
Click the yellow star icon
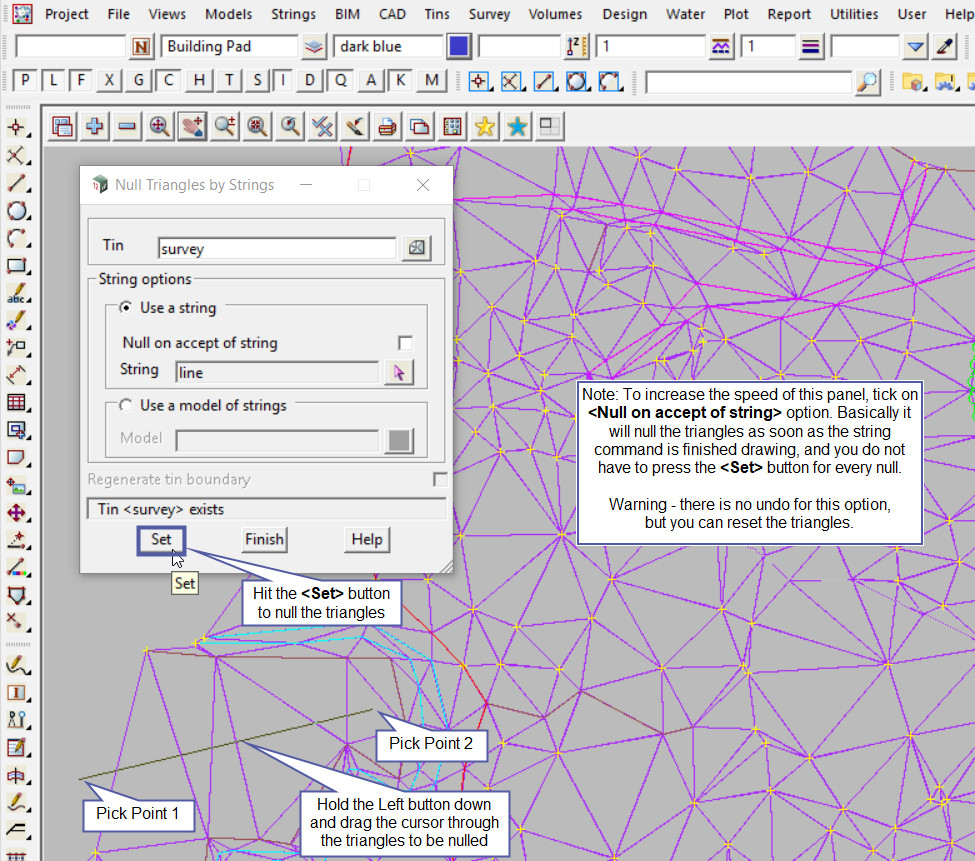[485, 126]
